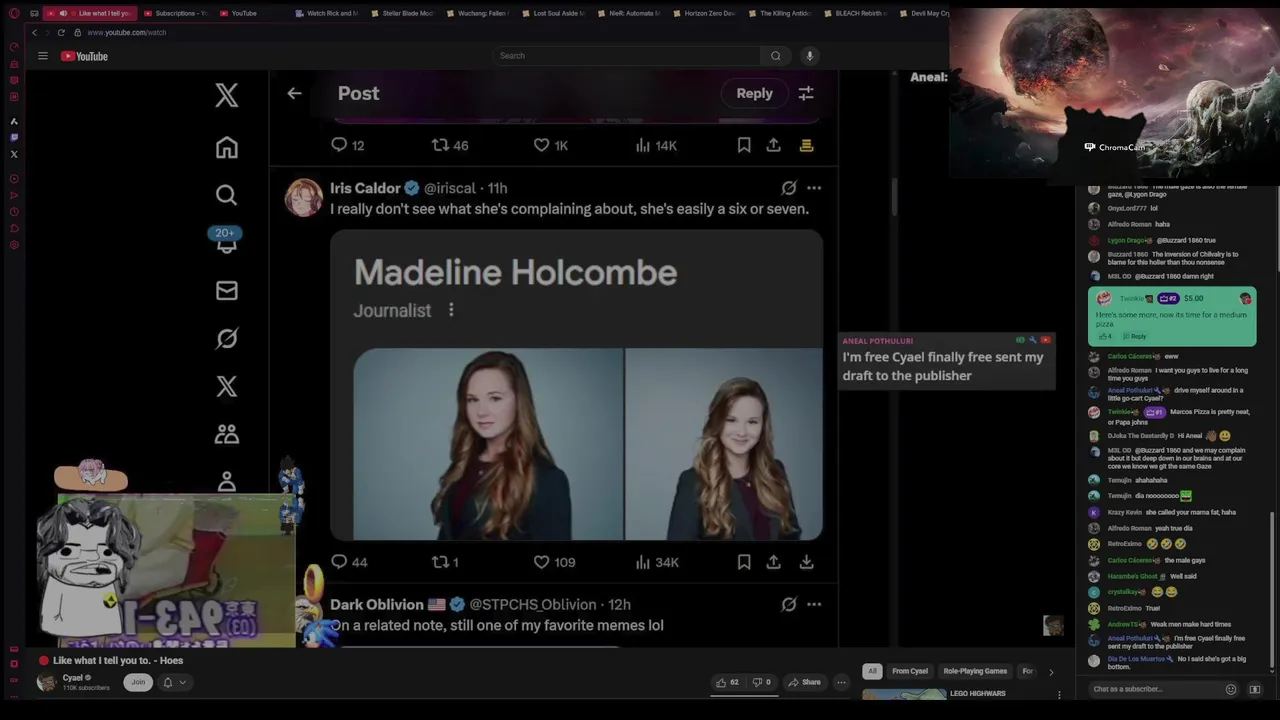Open more options on Dark Oblivion's reply
The image size is (1280, 720).
coord(814,604)
